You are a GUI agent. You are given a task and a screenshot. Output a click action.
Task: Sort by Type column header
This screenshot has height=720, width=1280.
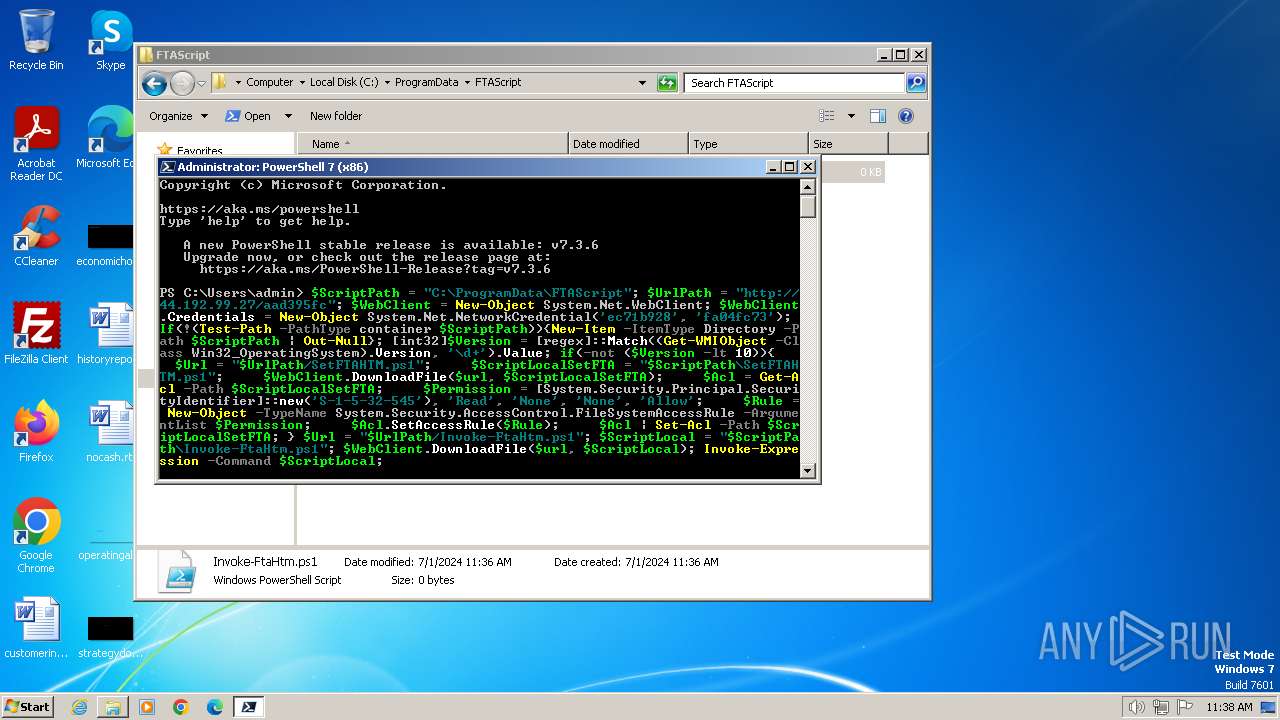point(748,144)
